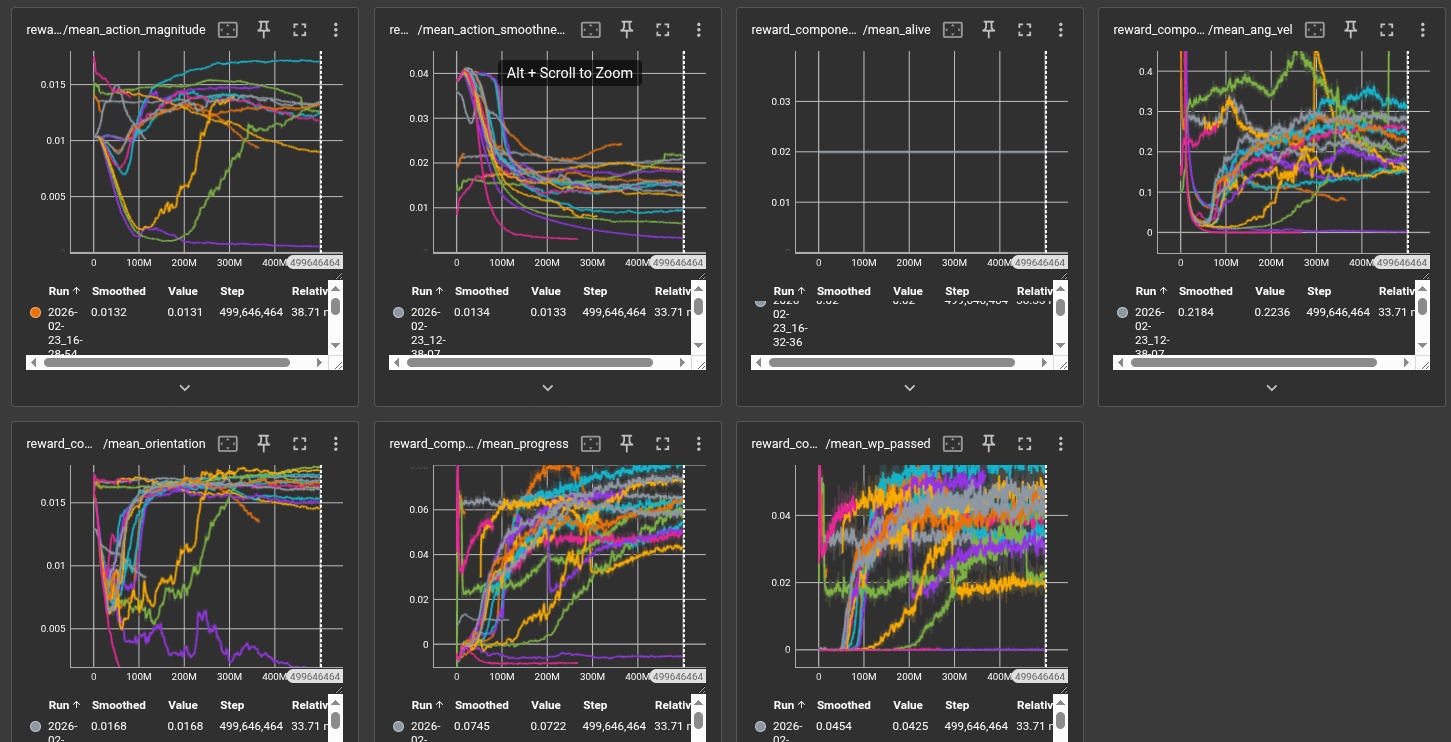Image resolution: width=1451 pixels, height=742 pixels.
Task: Fit the mean_action_smoothness chart to its data domain
Action: (x=591, y=30)
